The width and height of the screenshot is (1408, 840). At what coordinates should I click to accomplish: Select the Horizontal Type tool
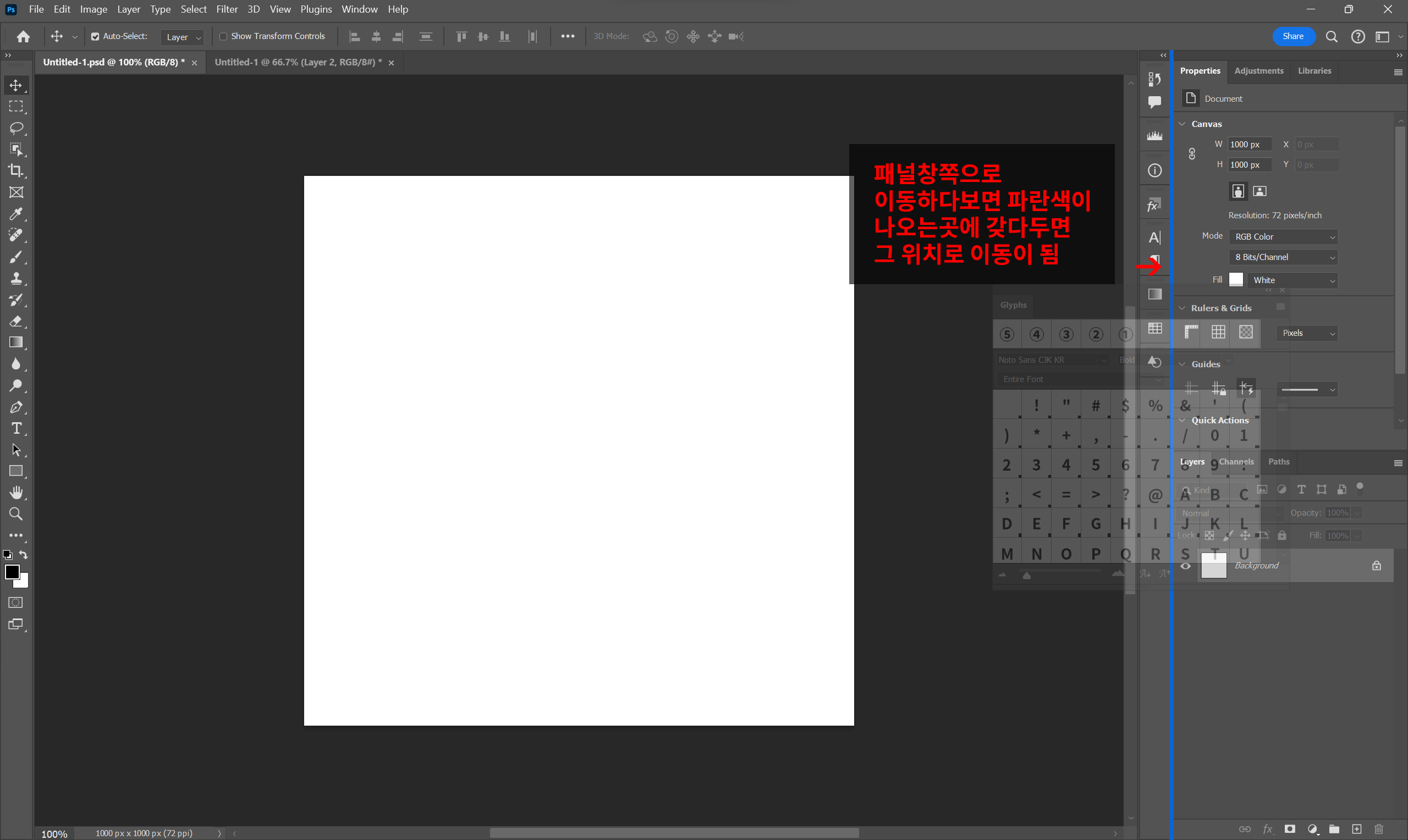[16, 428]
